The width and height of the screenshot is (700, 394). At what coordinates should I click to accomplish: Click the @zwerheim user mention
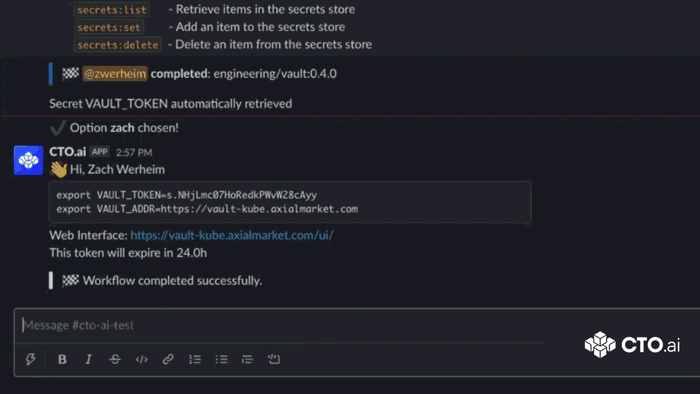pyautogui.click(x=115, y=74)
